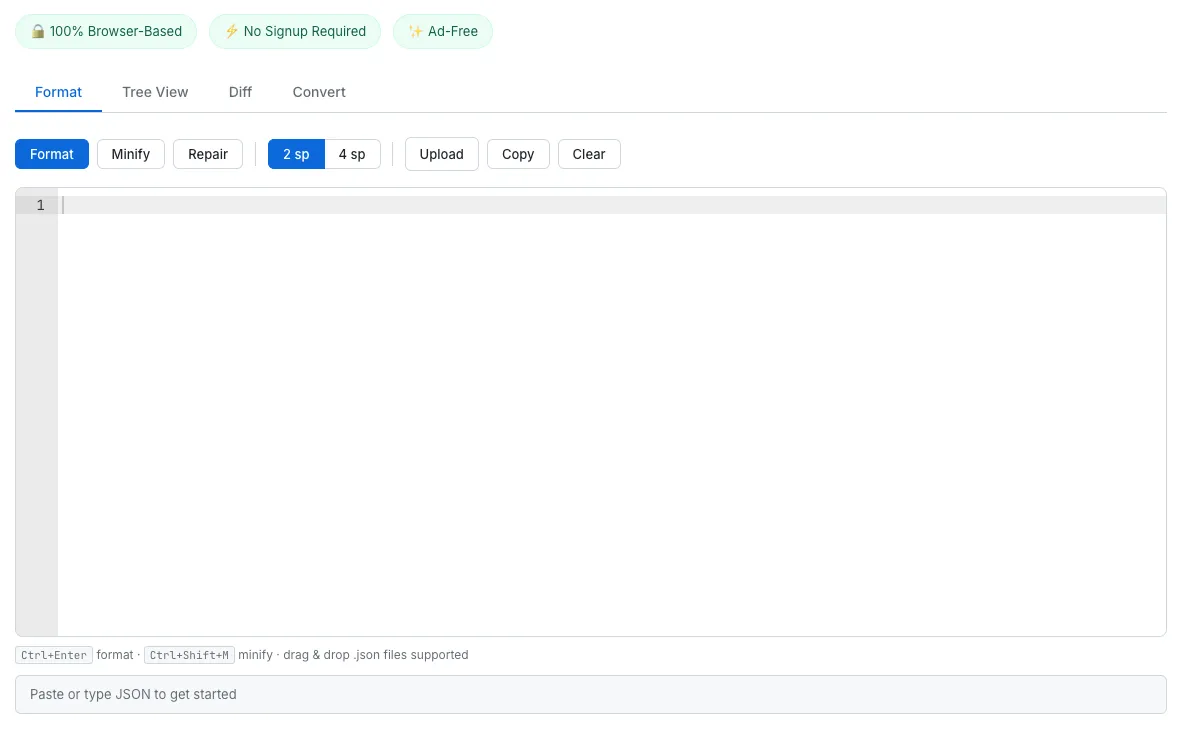Image resolution: width=1182 pixels, height=739 pixels.
Task: Click the Paste or type JSON field
Action: 590,694
